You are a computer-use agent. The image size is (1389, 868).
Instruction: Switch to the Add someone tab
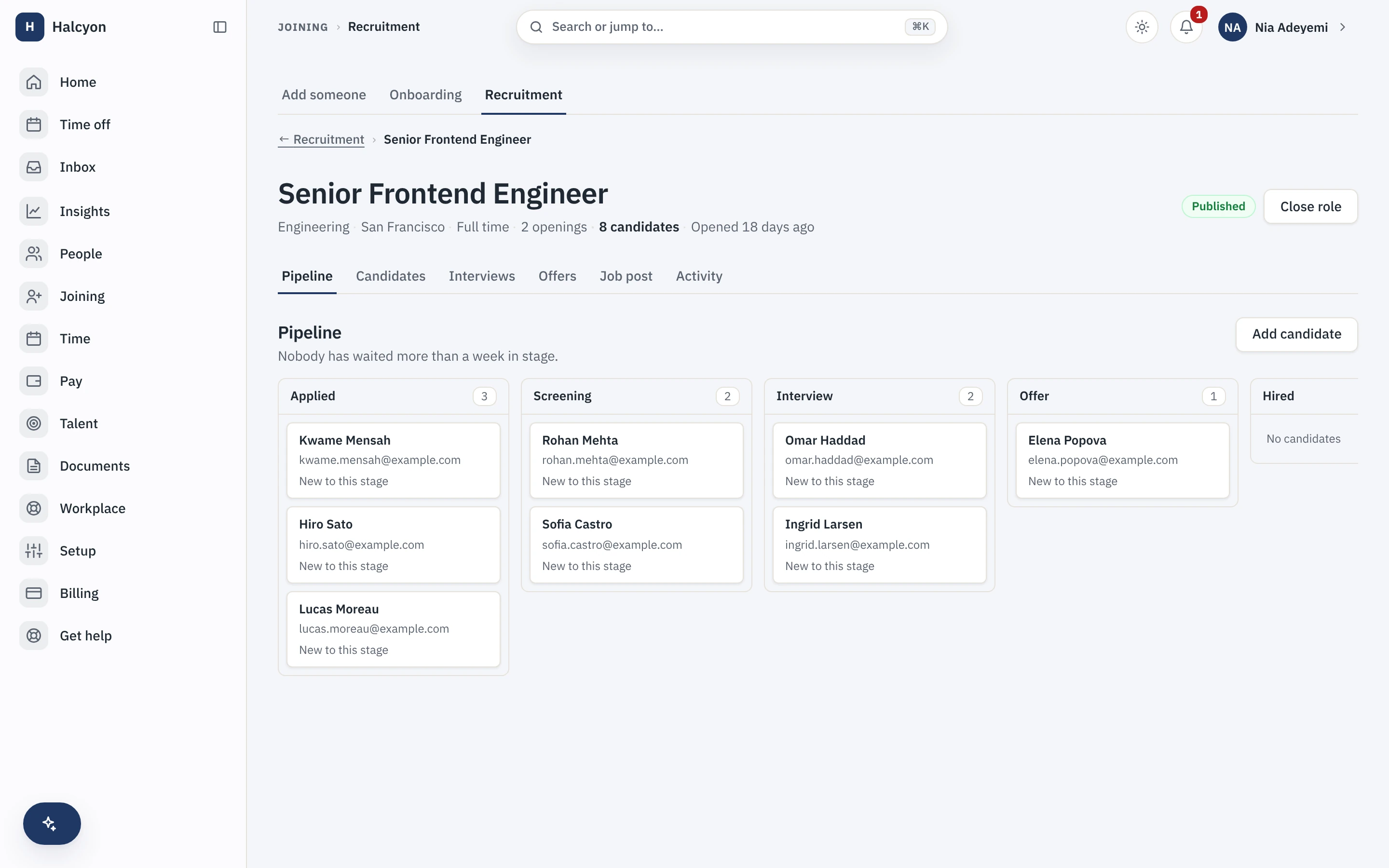pyautogui.click(x=324, y=95)
